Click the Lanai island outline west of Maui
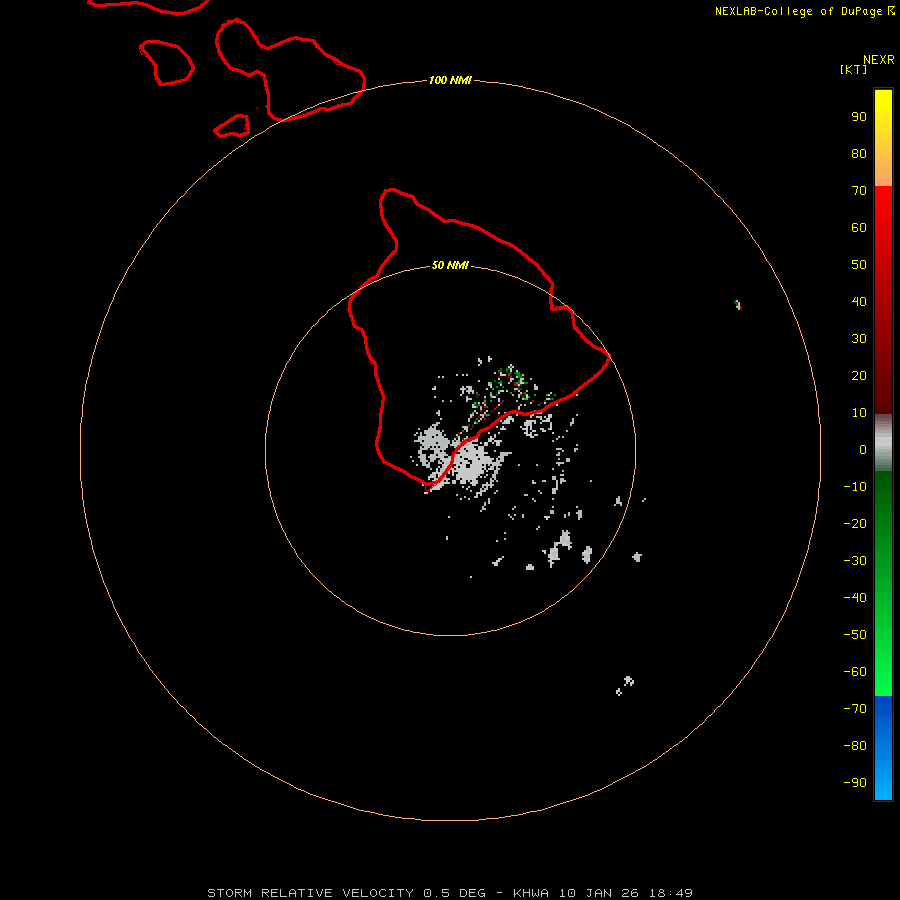This screenshot has height=900, width=900. (x=166, y=63)
